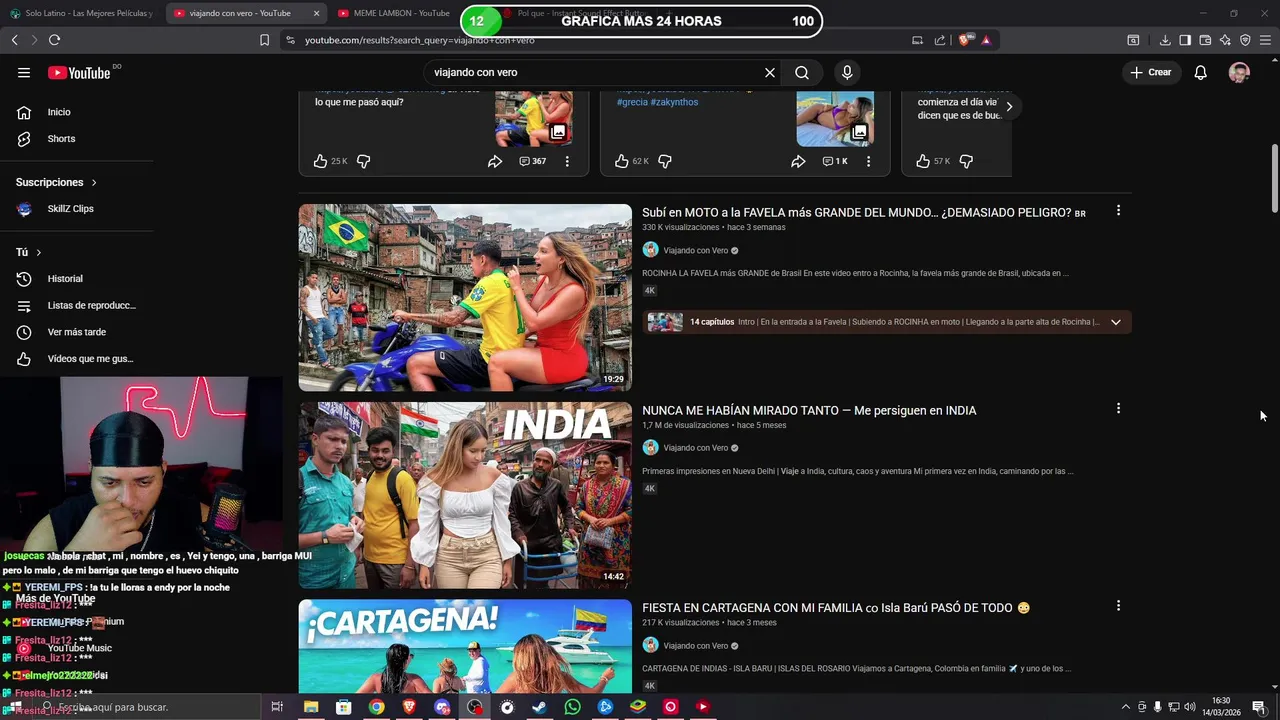Open Steam from the taskbar

point(539,707)
